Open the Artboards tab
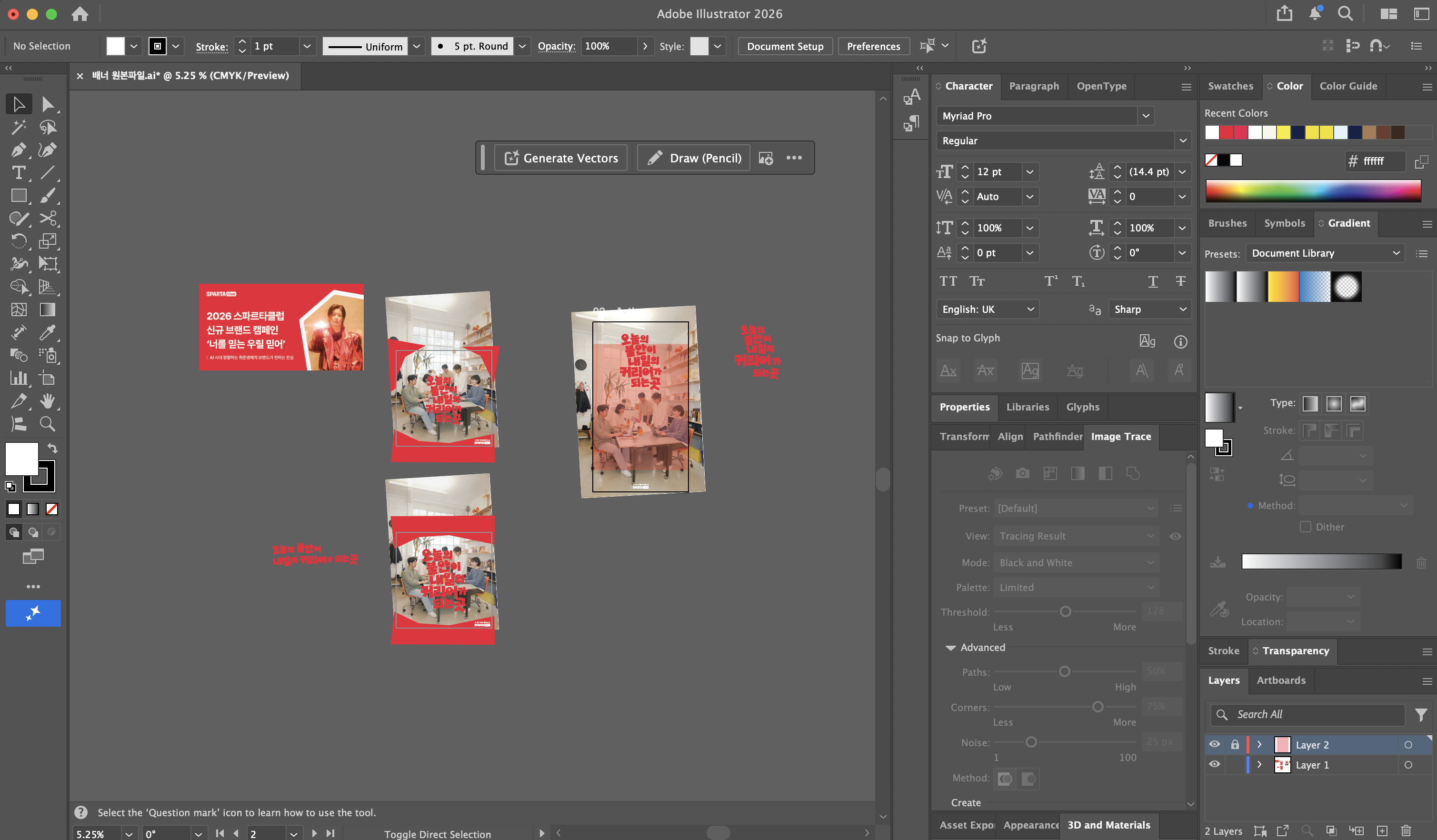The width and height of the screenshot is (1437, 840). (x=1281, y=680)
